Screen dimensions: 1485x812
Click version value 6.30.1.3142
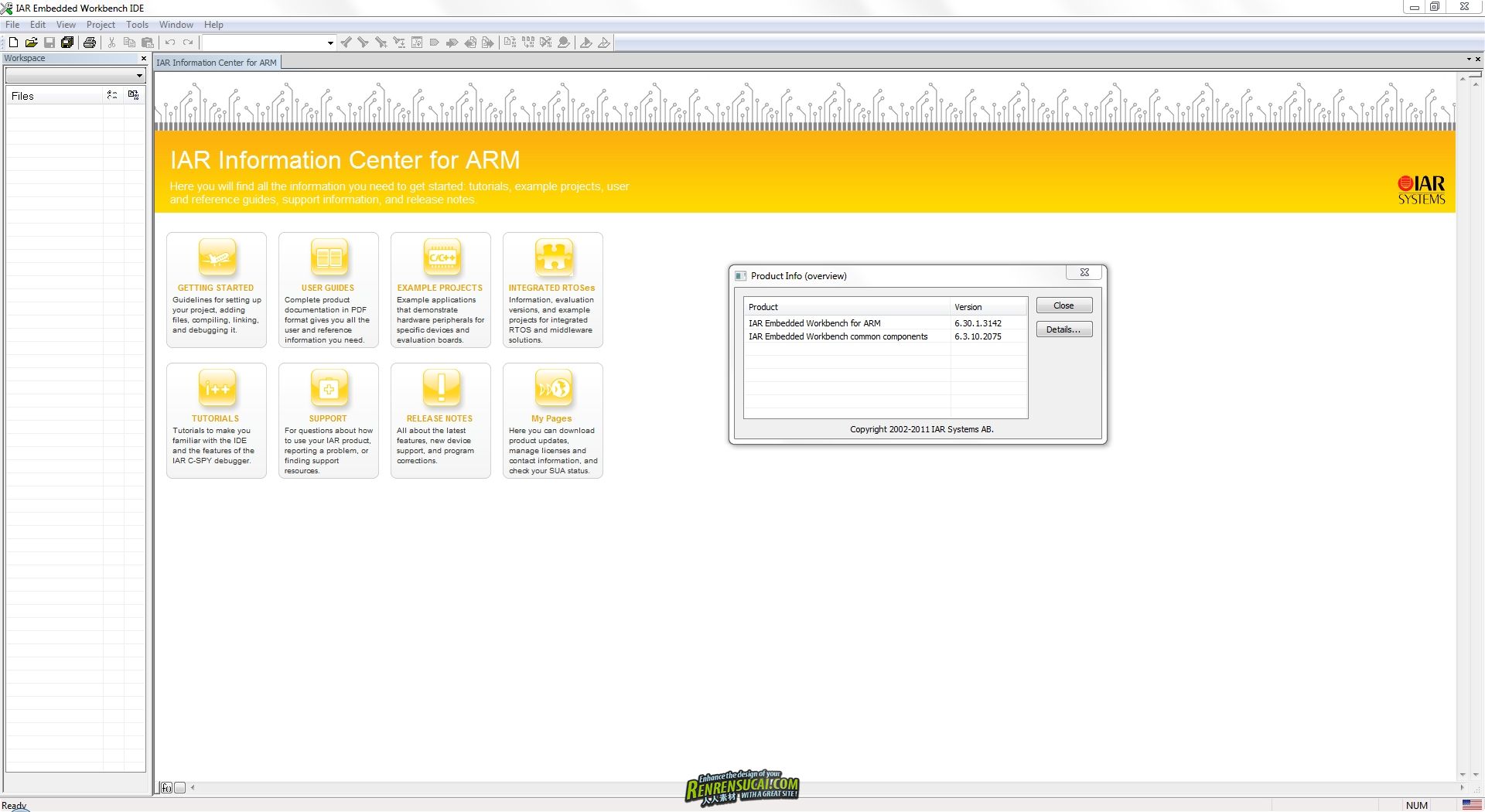point(978,323)
